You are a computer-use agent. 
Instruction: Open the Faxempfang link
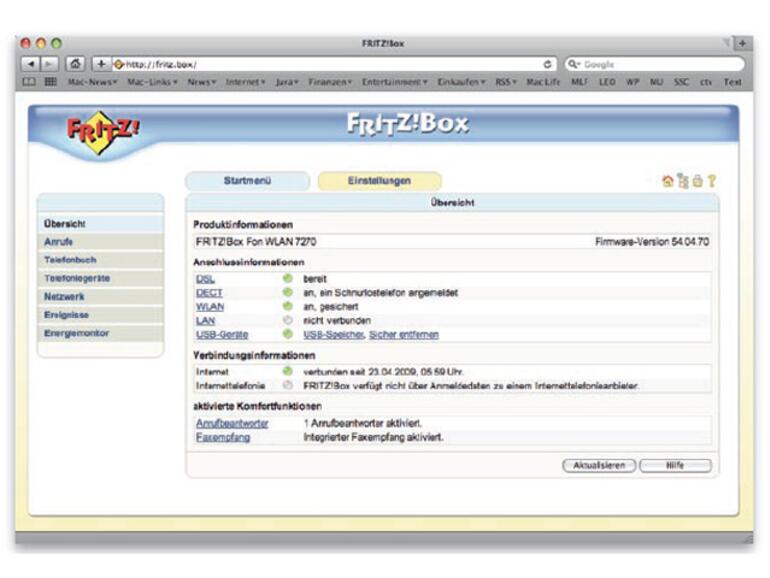[223, 437]
